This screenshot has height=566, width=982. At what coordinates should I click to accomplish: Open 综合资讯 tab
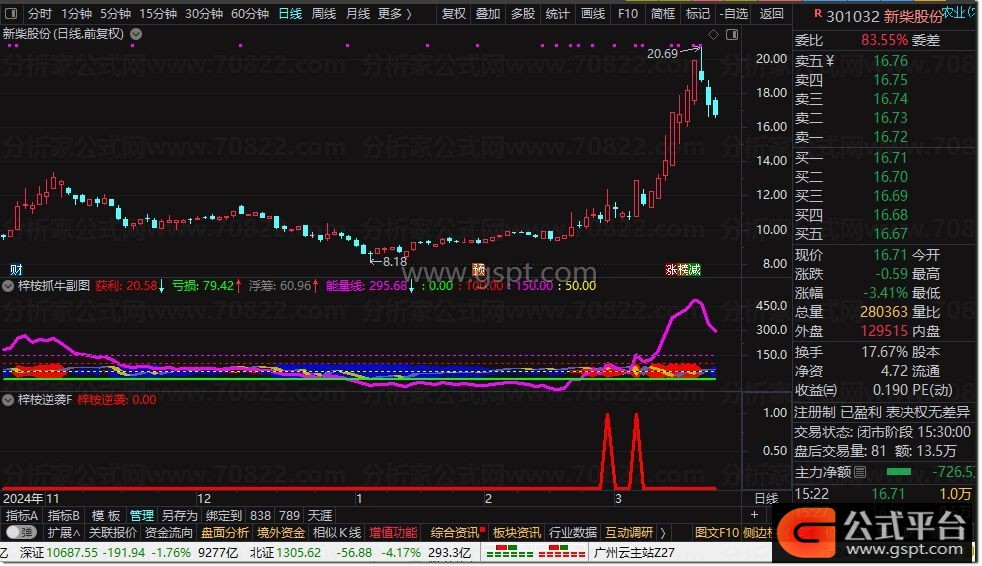pos(455,533)
